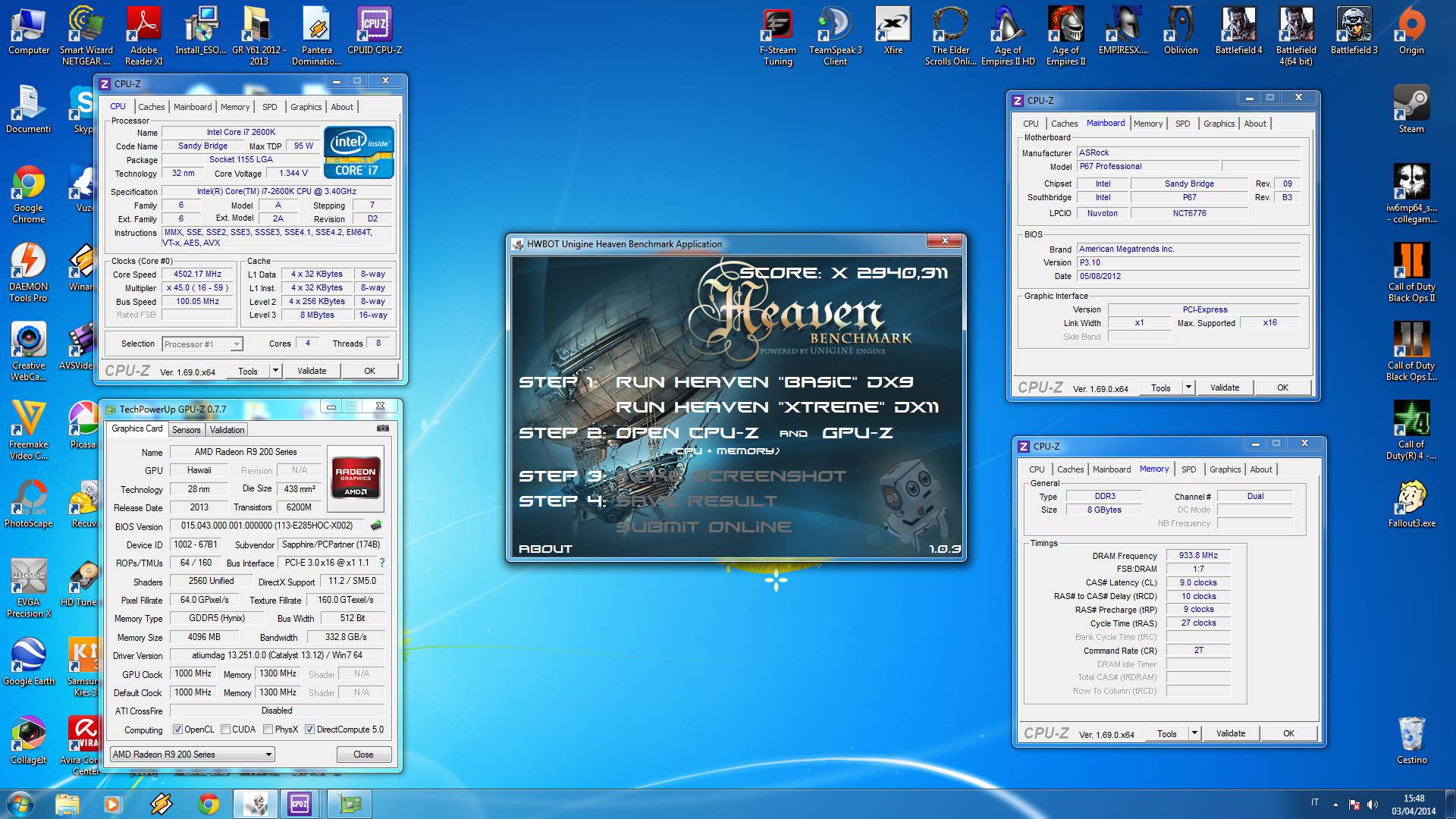Viewport: 1456px width, 819px height.
Task: Open TeamSpeak 3 Client icon
Action: pyautogui.click(x=836, y=36)
